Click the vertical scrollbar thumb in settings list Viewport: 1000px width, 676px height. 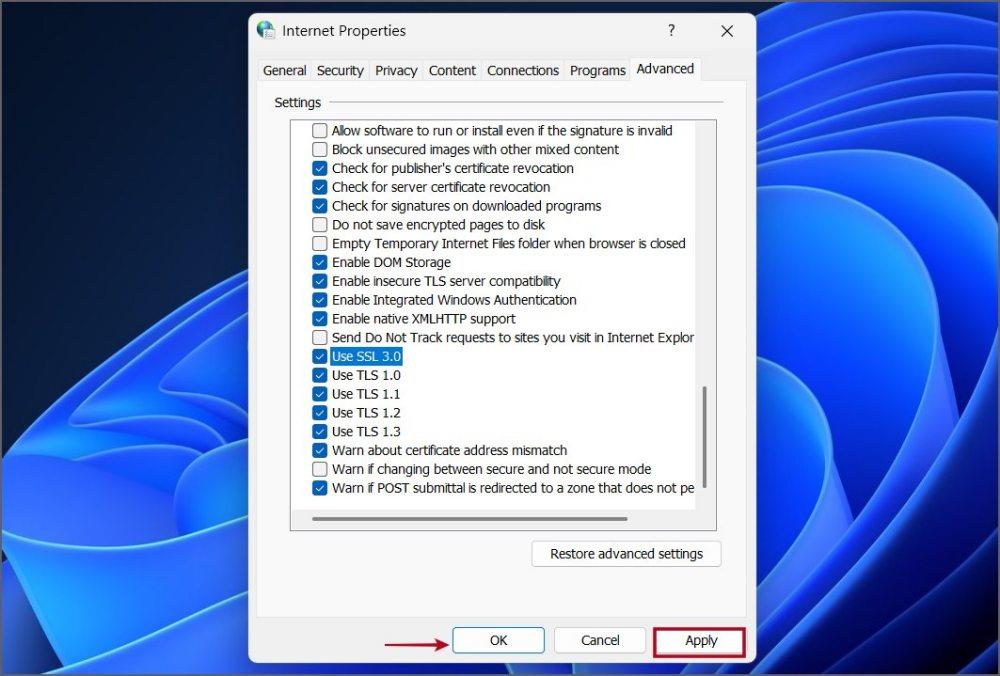pyautogui.click(x=705, y=437)
